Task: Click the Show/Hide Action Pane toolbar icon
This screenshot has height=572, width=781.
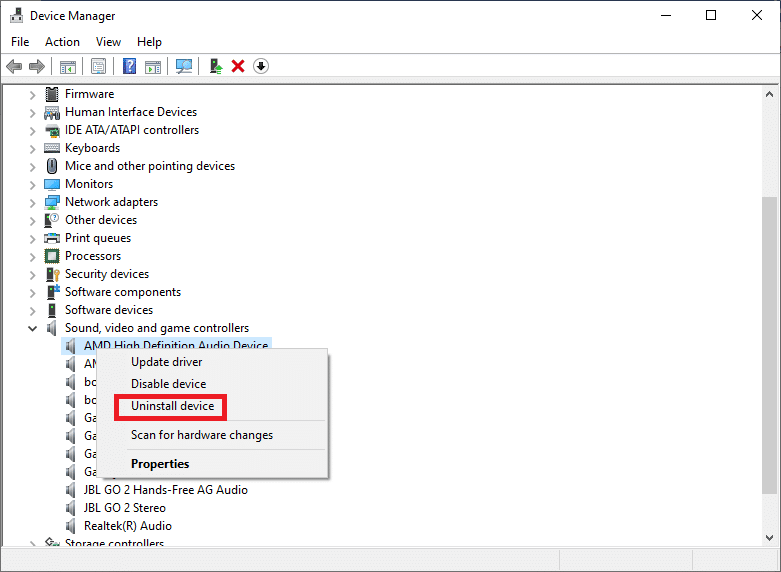Action: [153, 66]
